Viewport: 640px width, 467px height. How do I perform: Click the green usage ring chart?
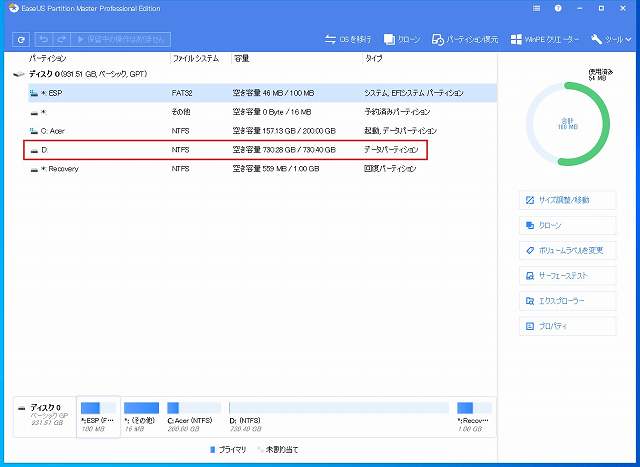[568, 124]
